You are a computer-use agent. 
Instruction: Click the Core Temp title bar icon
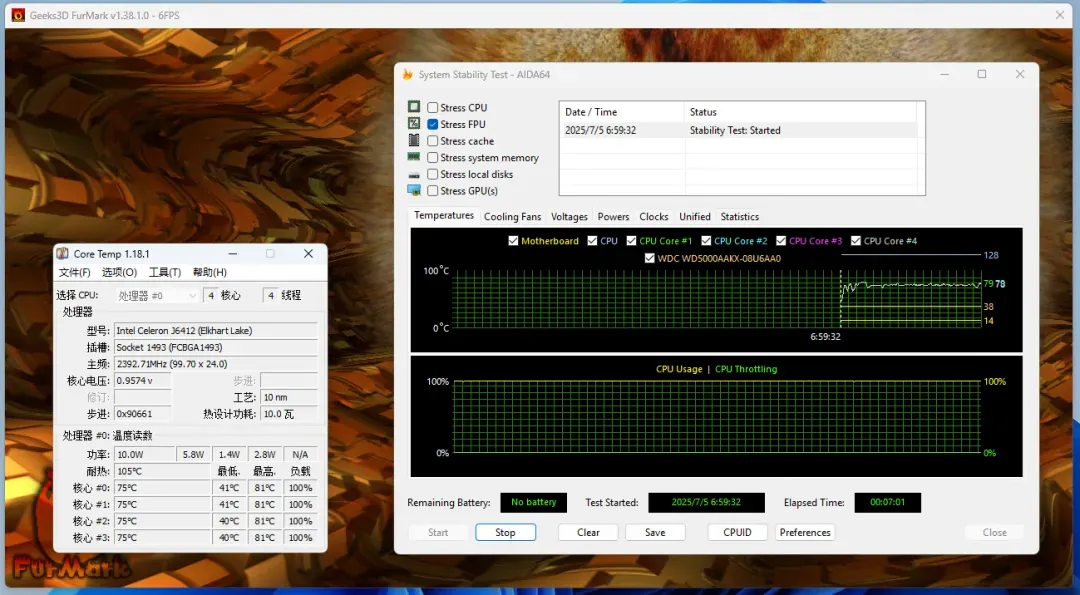coord(63,254)
